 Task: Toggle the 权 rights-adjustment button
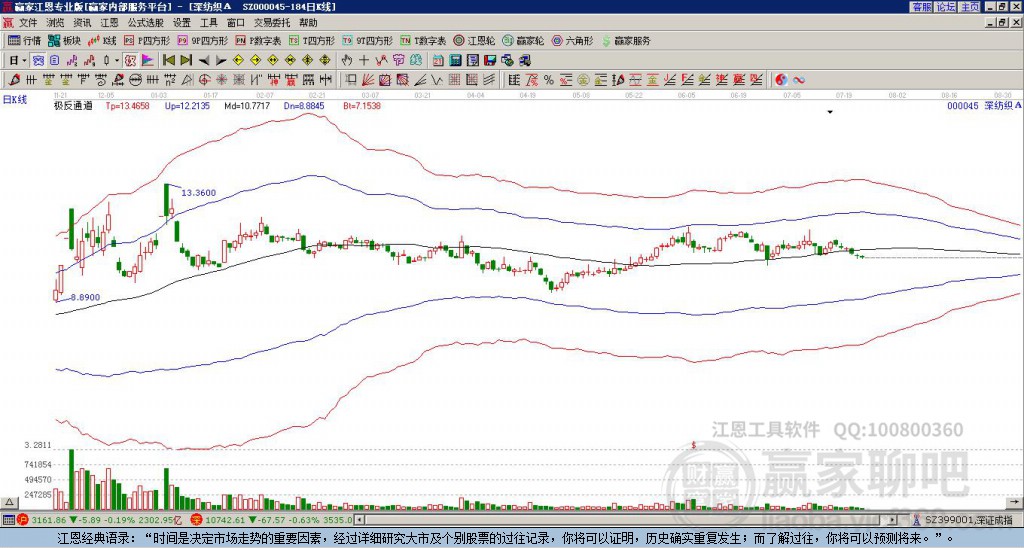click(129, 61)
